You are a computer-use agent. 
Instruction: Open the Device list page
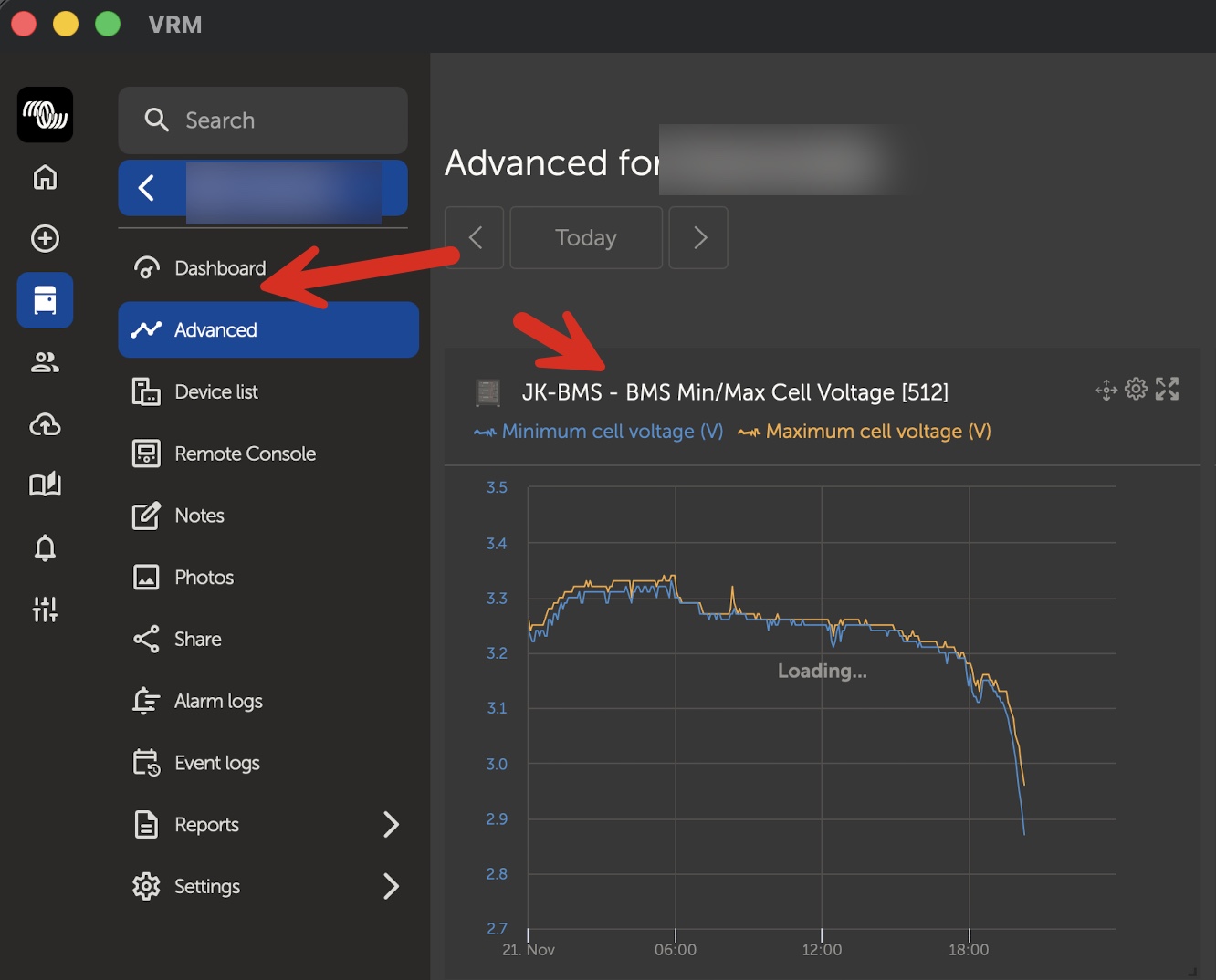click(x=268, y=391)
